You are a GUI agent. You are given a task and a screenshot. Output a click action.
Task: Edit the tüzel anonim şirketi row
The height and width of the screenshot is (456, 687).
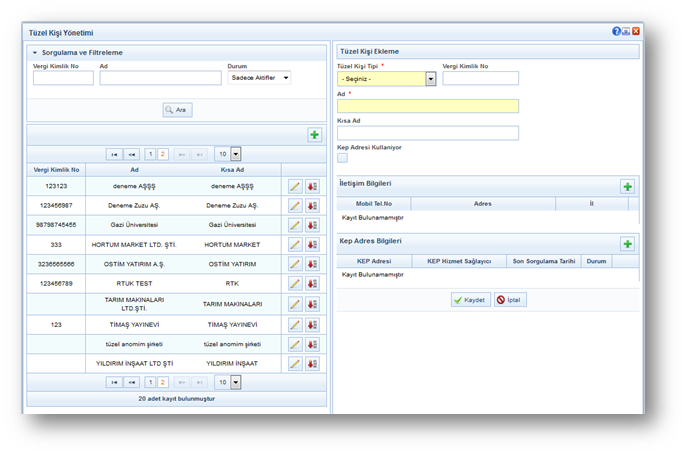coord(295,344)
